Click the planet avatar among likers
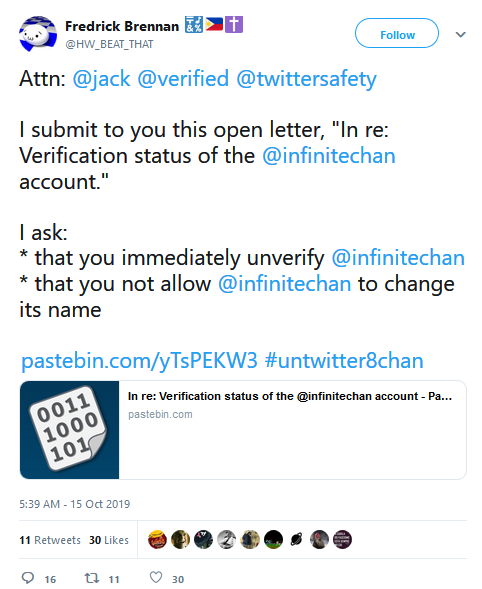The width and height of the screenshot is (482, 589). (x=296, y=539)
